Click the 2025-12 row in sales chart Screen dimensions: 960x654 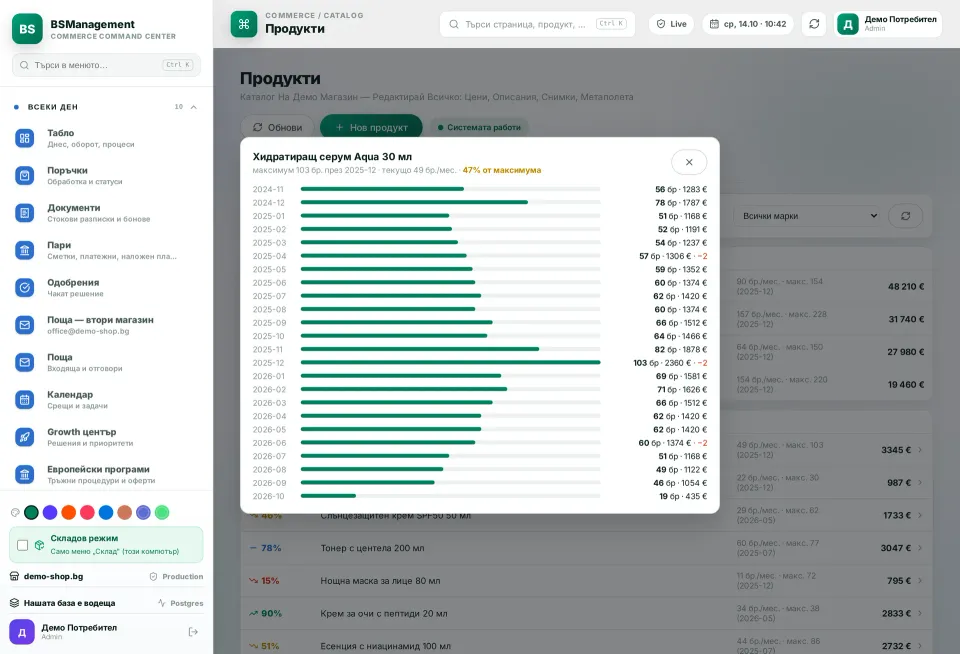pyautogui.click(x=479, y=363)
